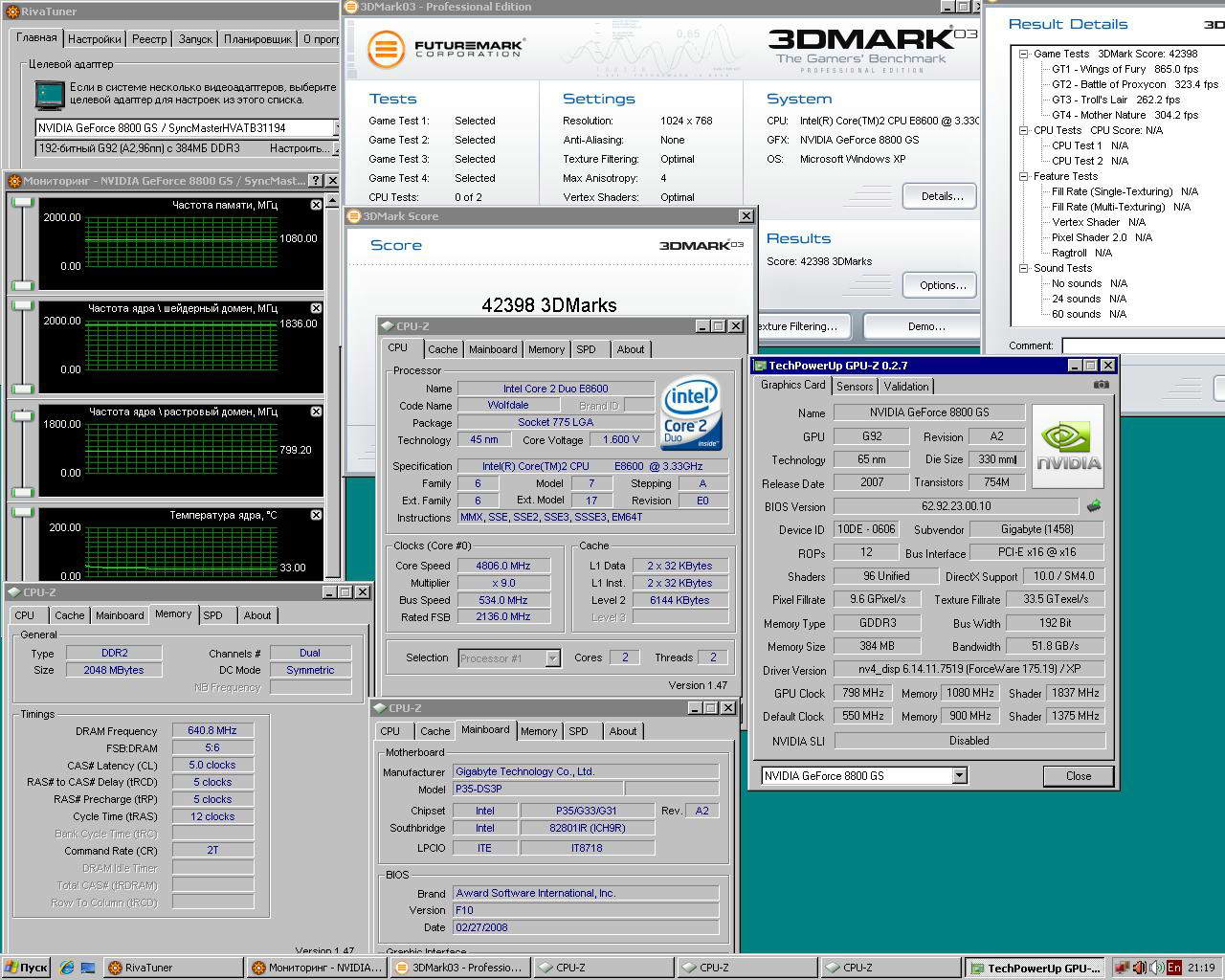This screenshot has width=1225, height=980.
Task: Click the help question mark in Monitoring window
Action: coord(316,180)
